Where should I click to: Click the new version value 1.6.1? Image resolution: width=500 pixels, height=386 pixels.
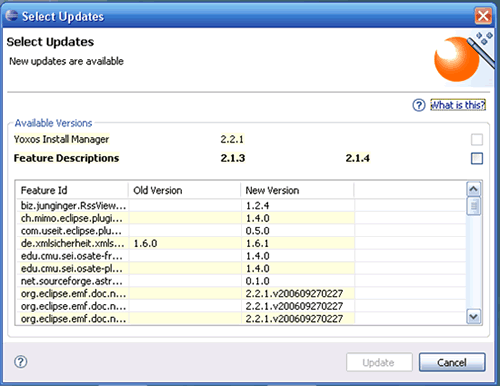[257, 243]
